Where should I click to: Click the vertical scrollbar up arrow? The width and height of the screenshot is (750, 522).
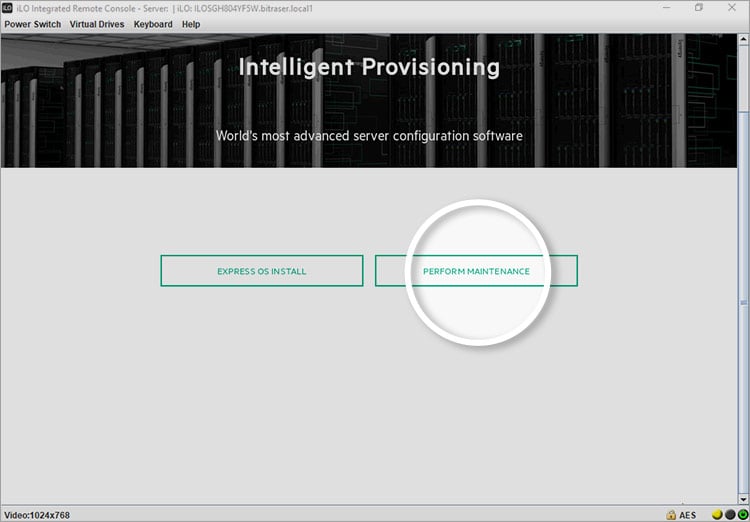click(x=744, y=38)
